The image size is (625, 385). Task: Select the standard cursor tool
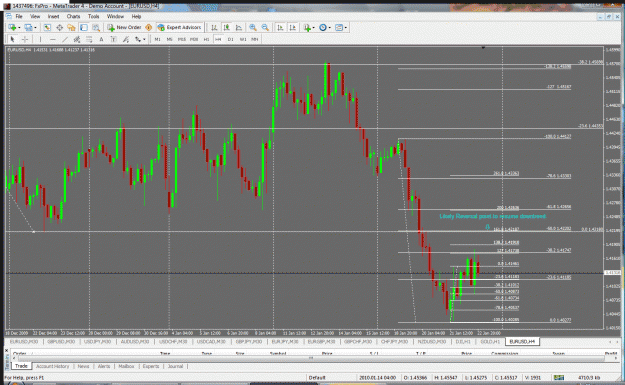(12, 39)
